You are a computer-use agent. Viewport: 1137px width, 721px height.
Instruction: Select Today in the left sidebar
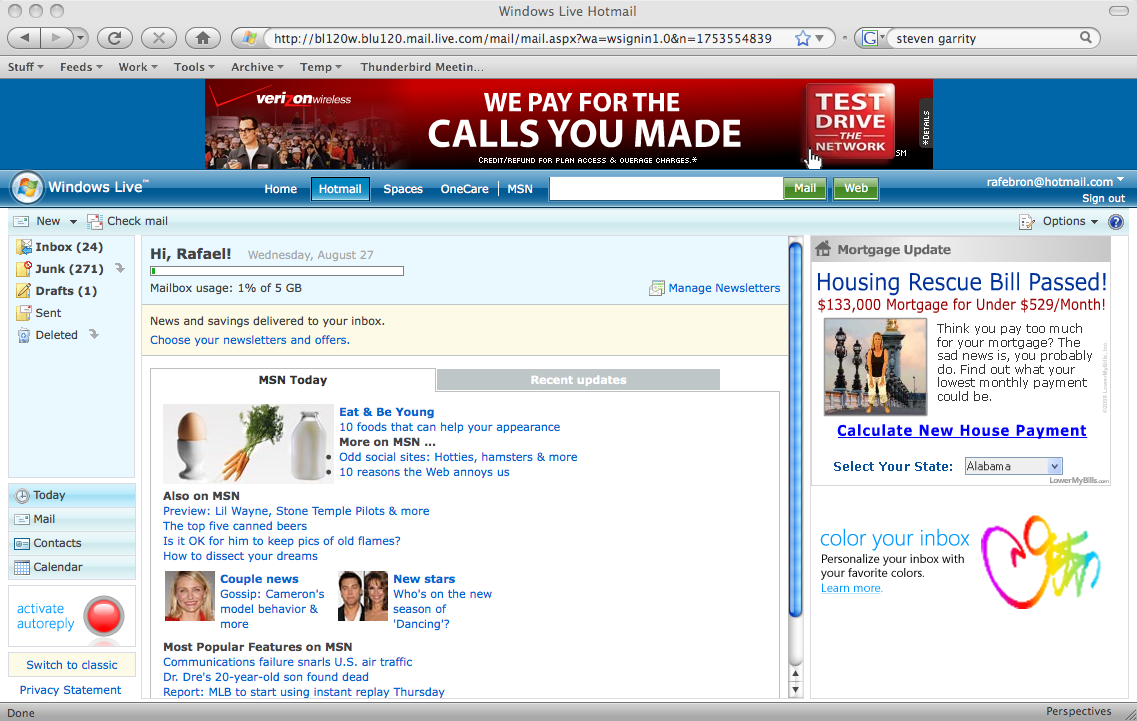tap(72, 495)
